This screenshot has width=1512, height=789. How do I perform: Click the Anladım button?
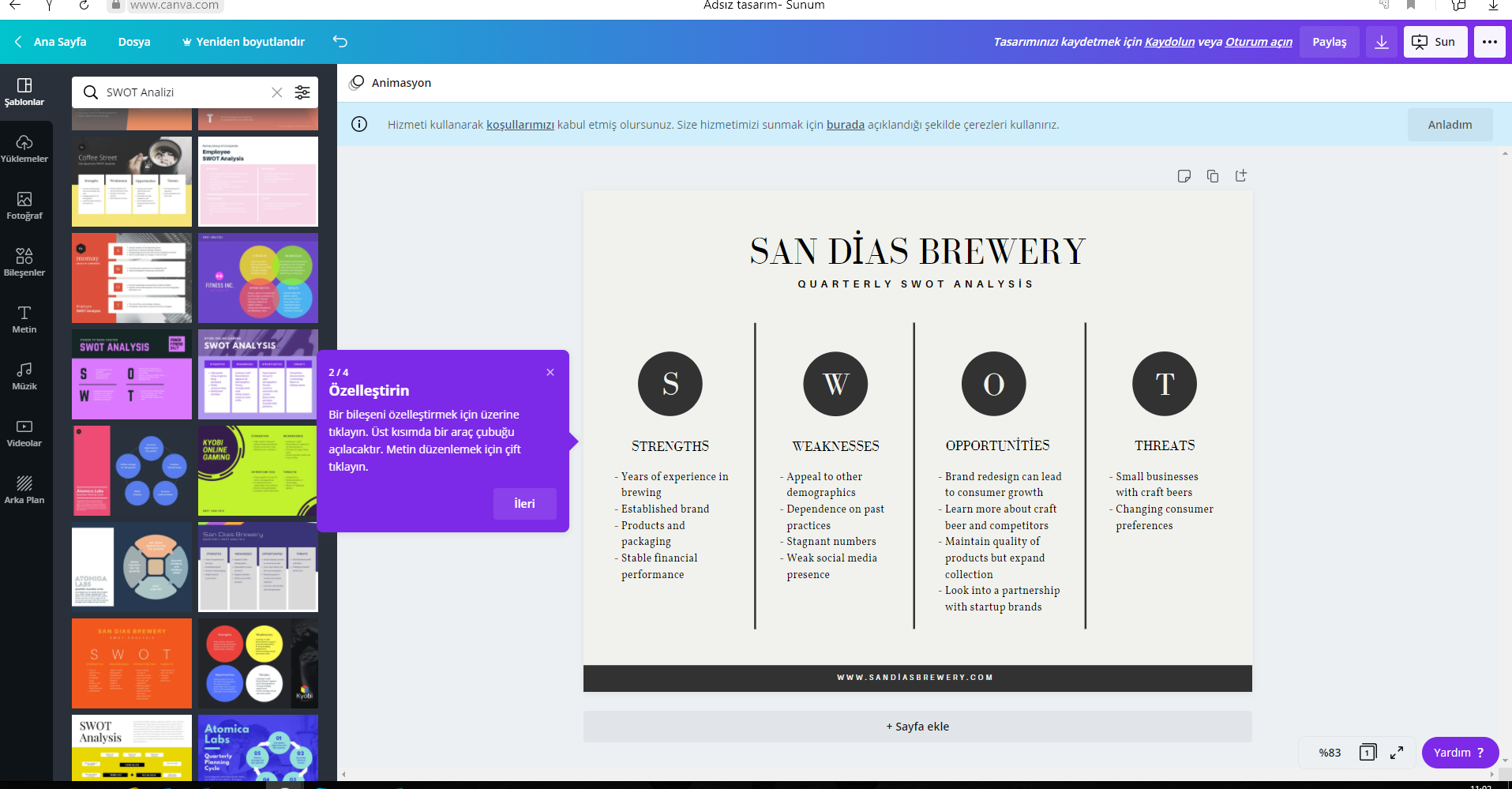click(x=1450, y=125)
